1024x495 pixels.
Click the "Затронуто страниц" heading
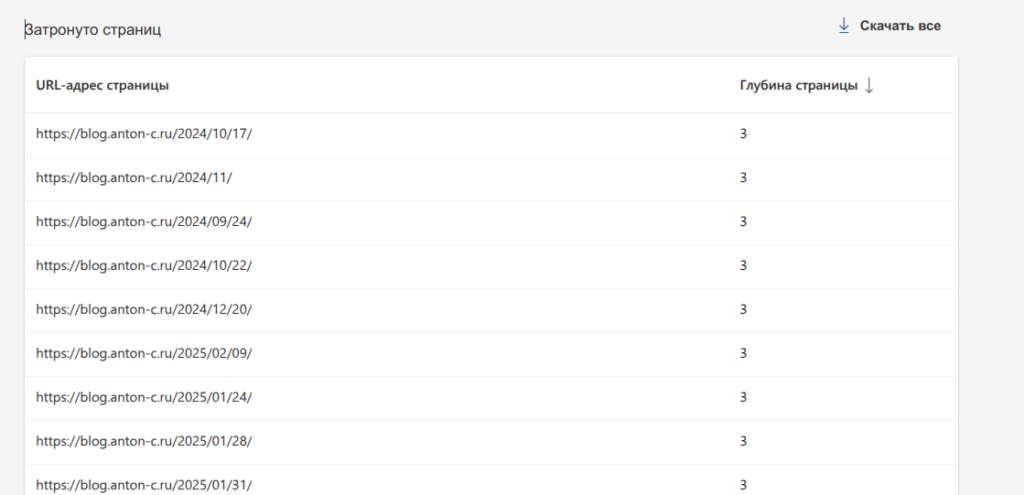(x=93, y=30)
